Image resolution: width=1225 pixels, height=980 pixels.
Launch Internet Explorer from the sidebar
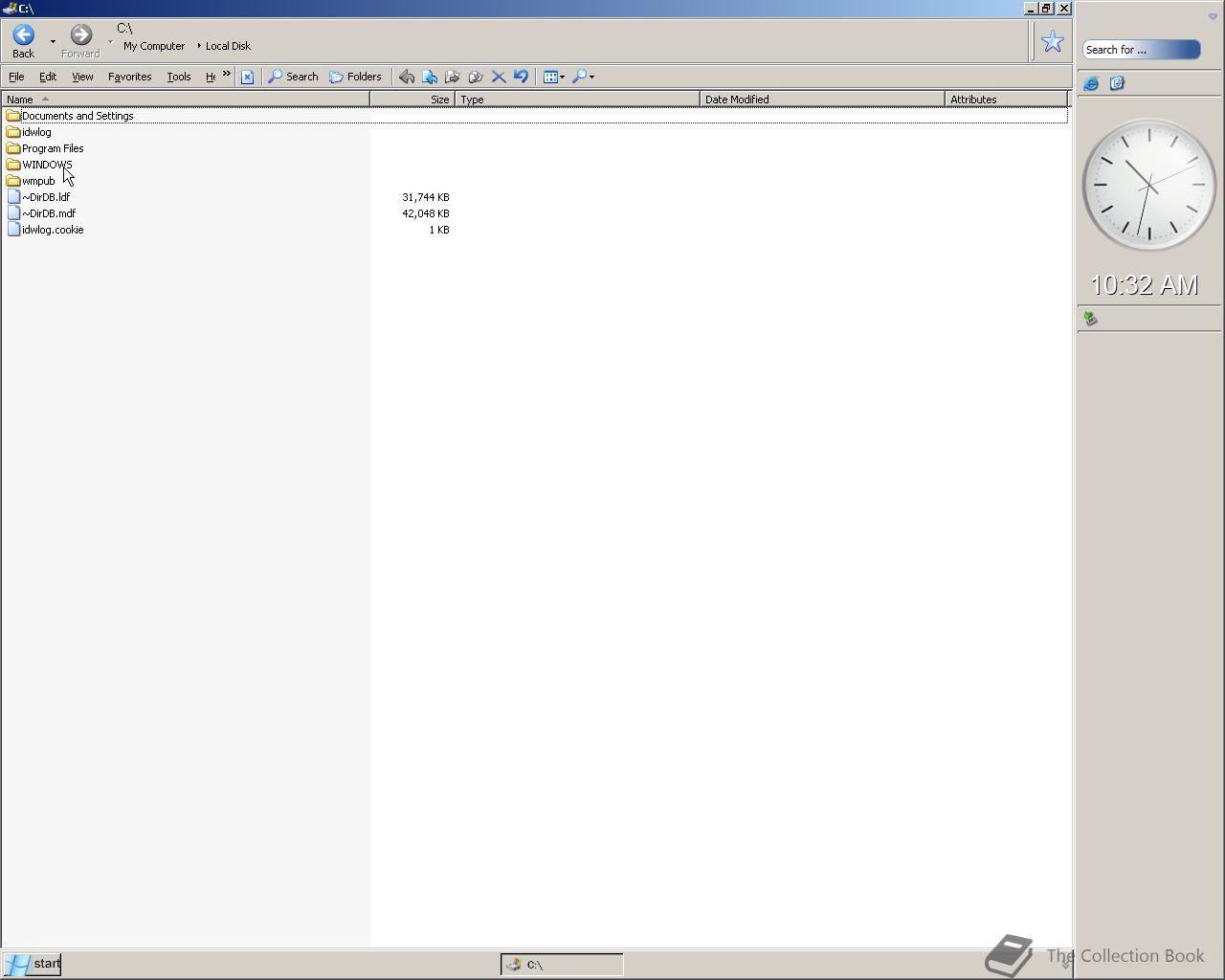(x=1091, y=84)
